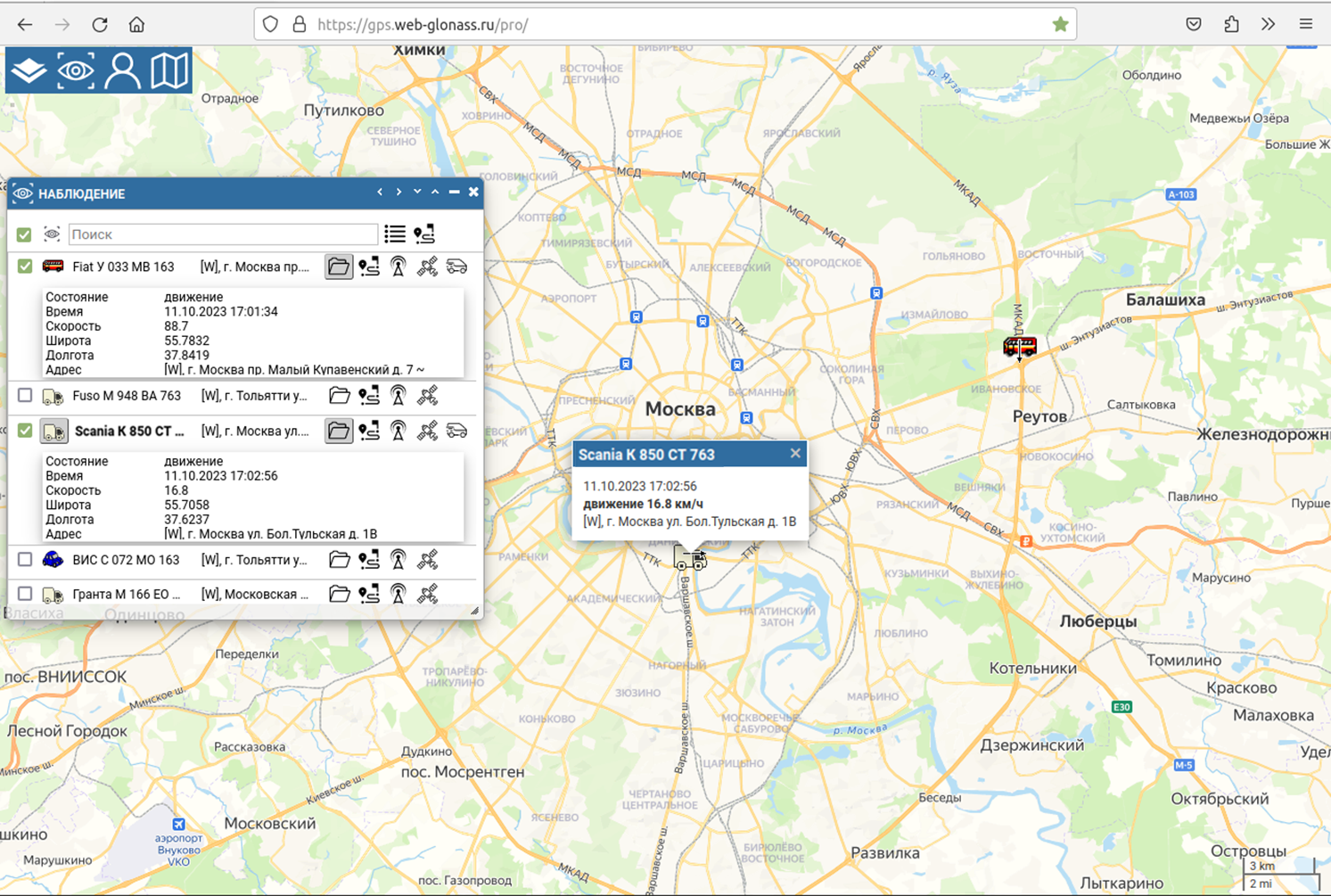Toggle the select-all checkbox in observation panel
1331x896 pixels.
(x=24, y=234)
